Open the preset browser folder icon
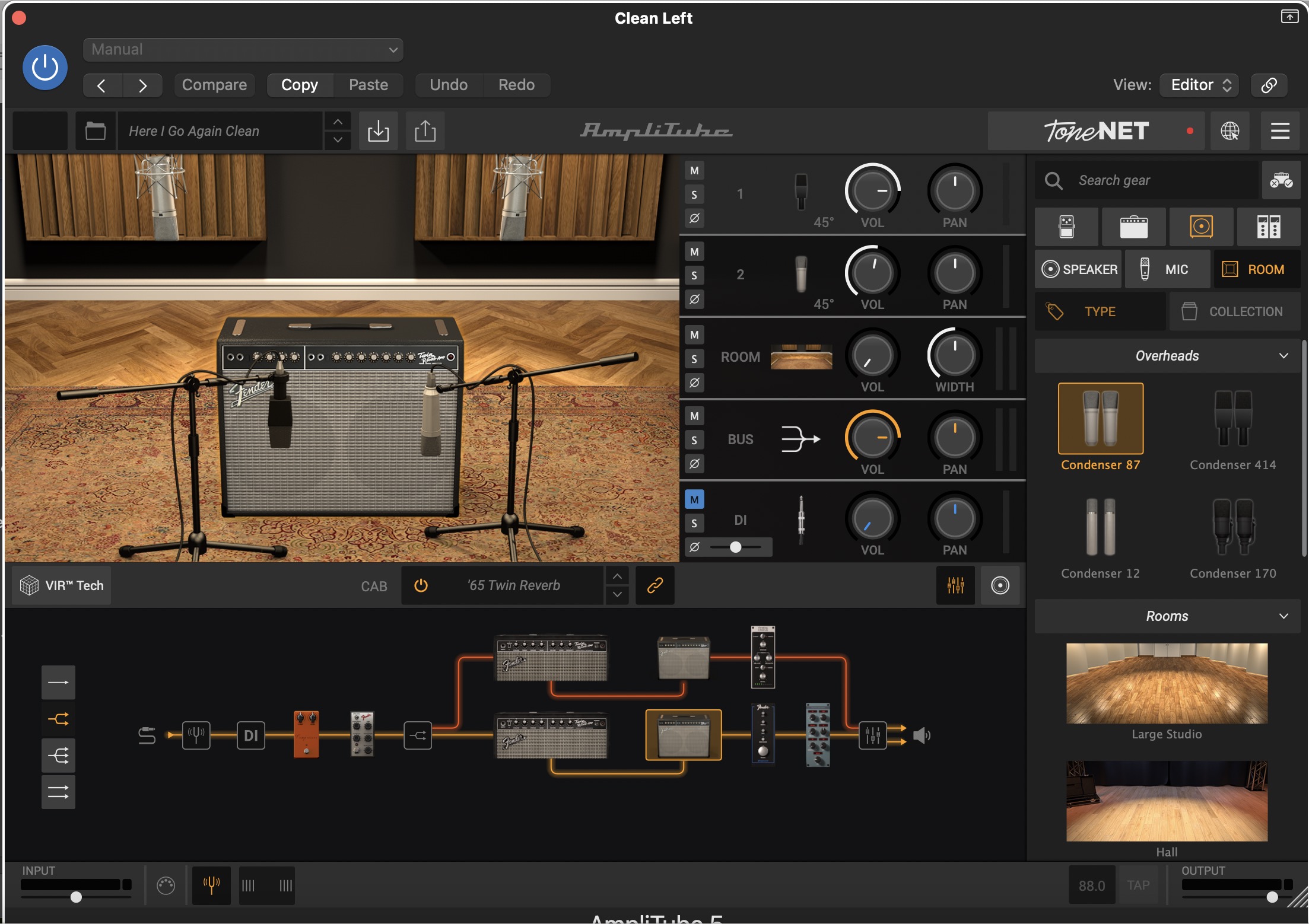Screen dimensions: 1309x924 pos(95,130)
